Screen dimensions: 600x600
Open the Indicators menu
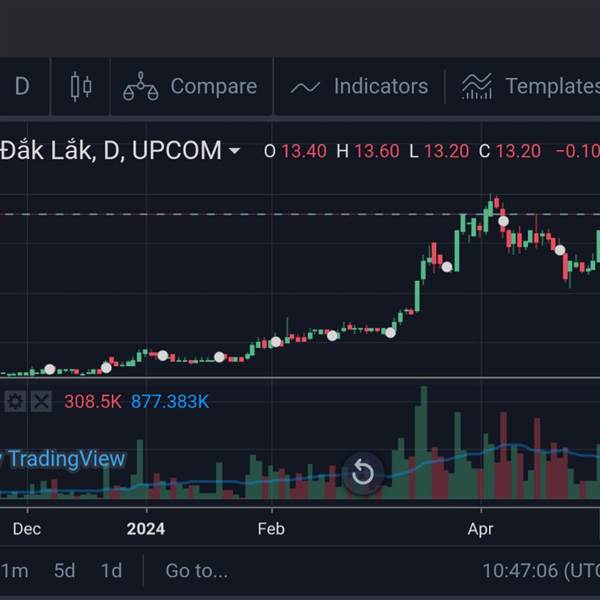coord(360,86)
